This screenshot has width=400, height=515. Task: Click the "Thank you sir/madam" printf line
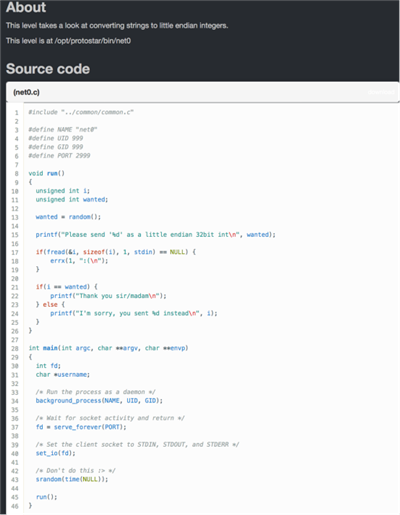108,296
